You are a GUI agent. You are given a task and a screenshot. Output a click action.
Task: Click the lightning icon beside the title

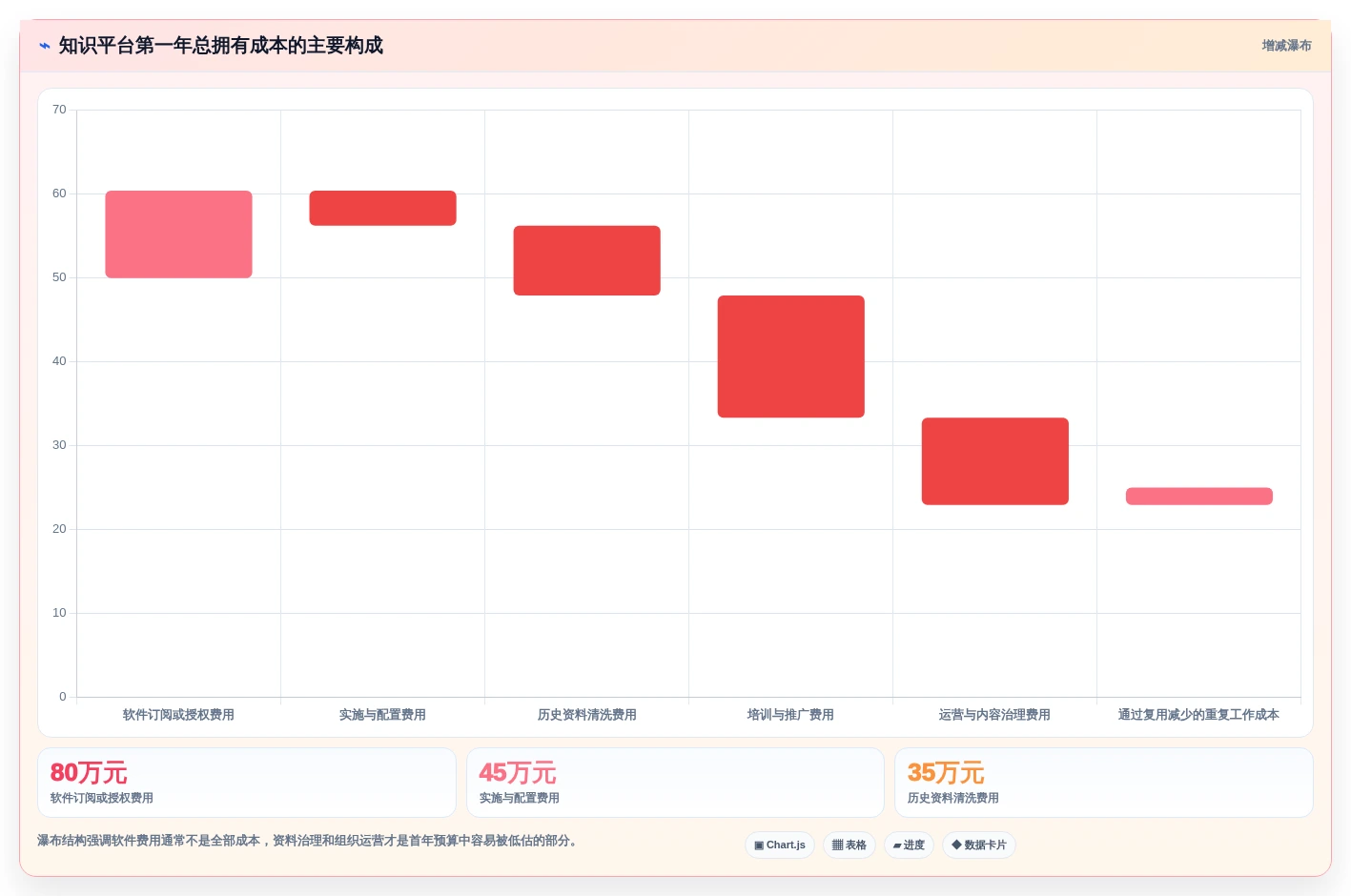click(44, 46)
